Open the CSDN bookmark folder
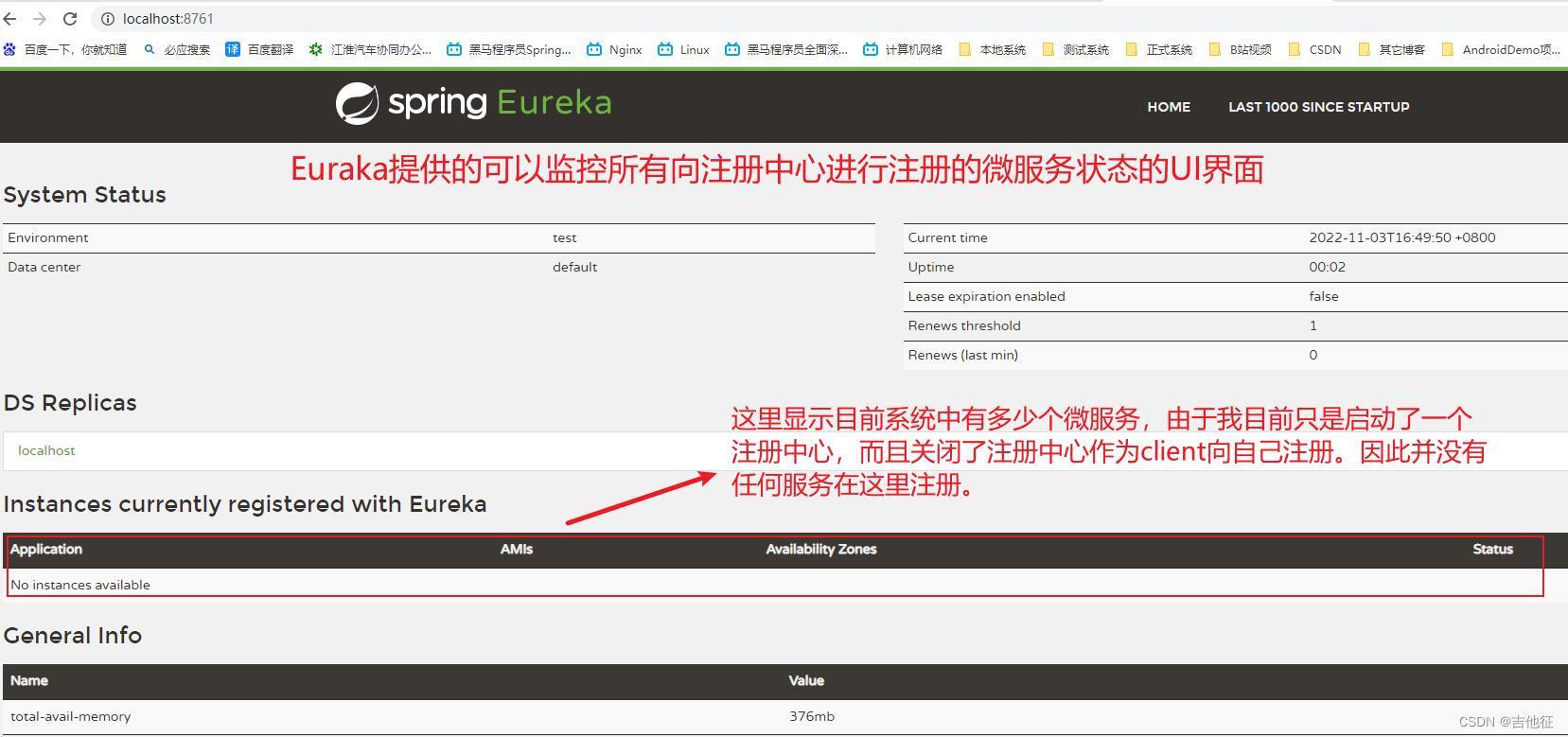The image size is (1568, 737). click(1315, 49)
